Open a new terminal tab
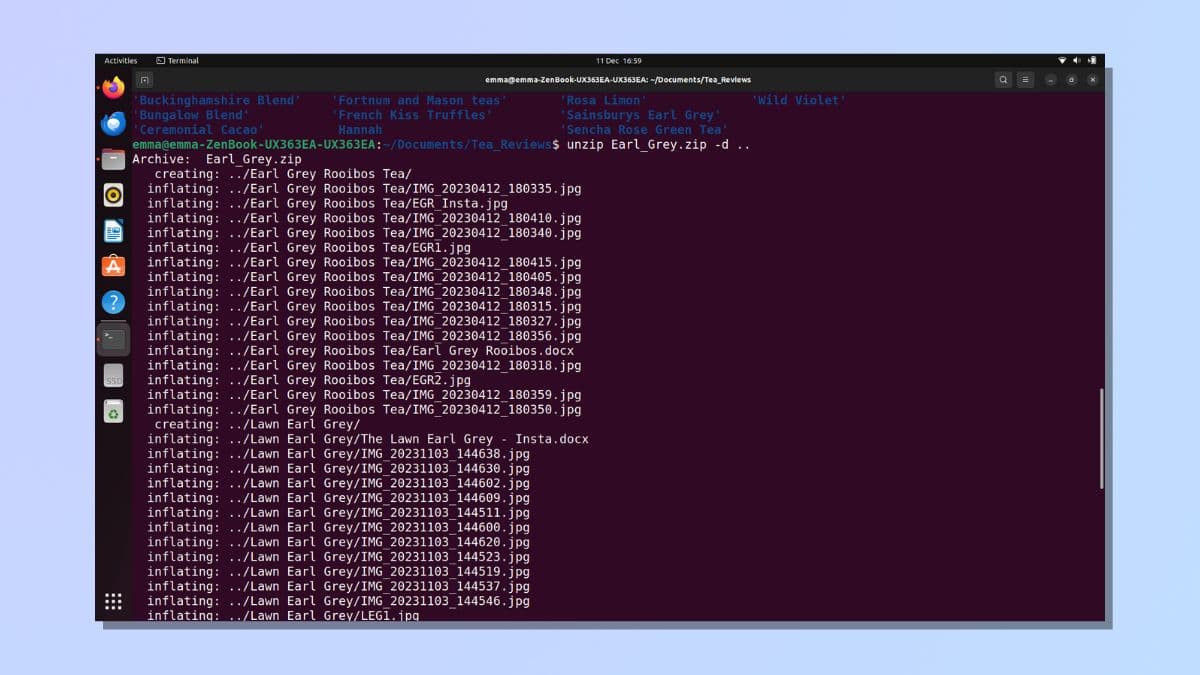The image size is (1200, 675). [145, 80]
